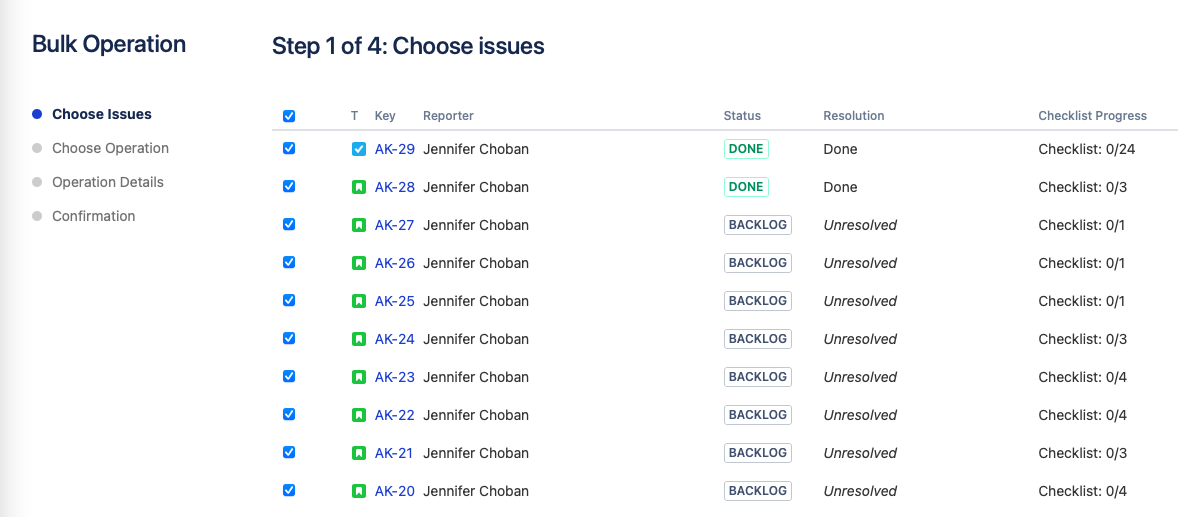Click the story icon beside AK-20
1178x517 pixels.
coord(359,491)
